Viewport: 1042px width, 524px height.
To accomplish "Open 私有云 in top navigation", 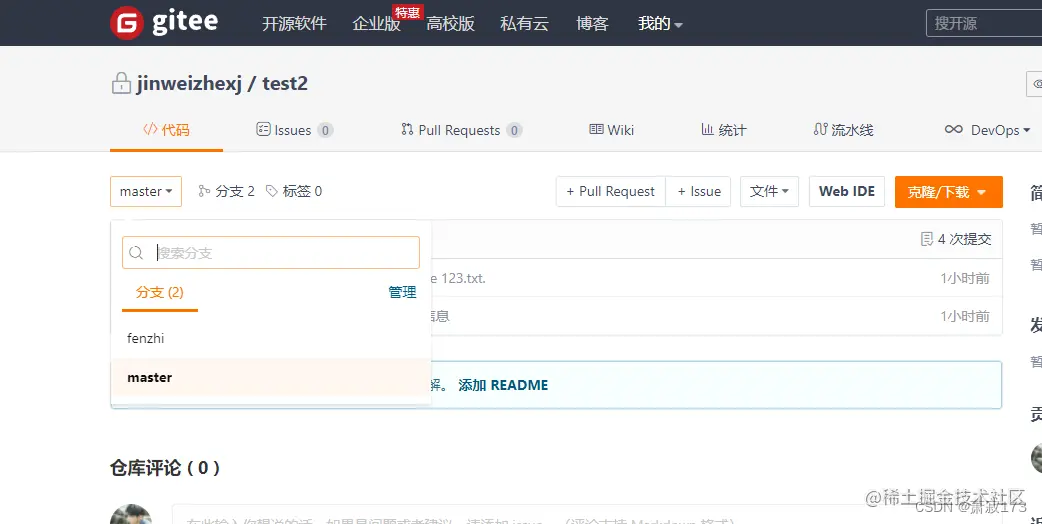I will [x=524, y=24].
